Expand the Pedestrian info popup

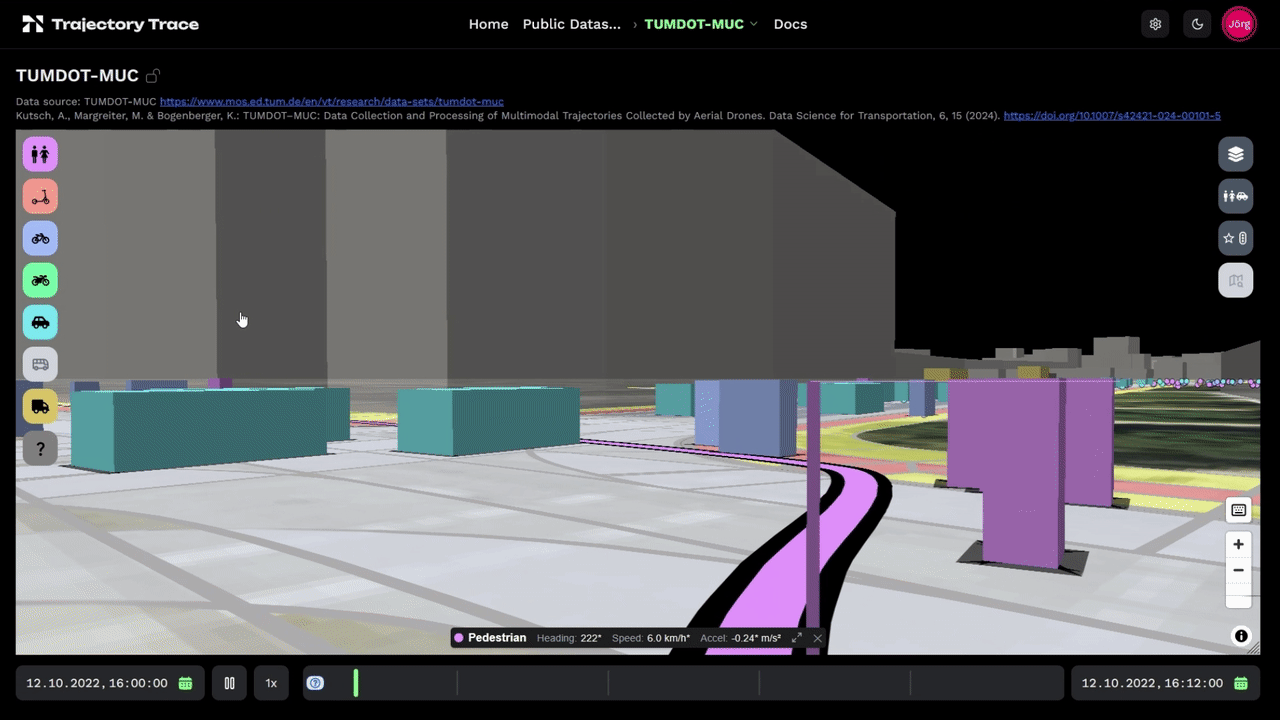tap(797, 638)
